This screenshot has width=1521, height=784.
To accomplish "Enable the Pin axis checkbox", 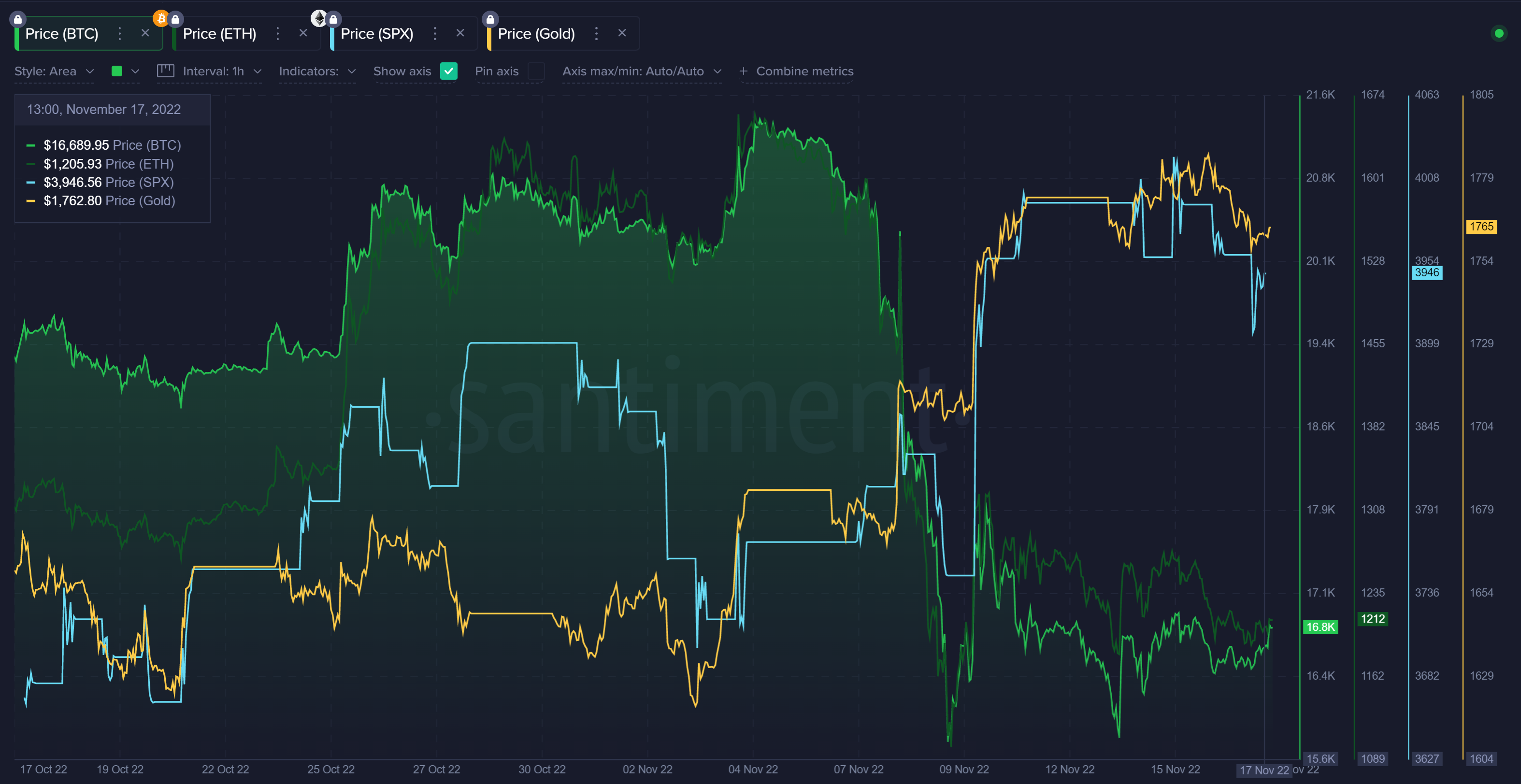I will (535, 71).
